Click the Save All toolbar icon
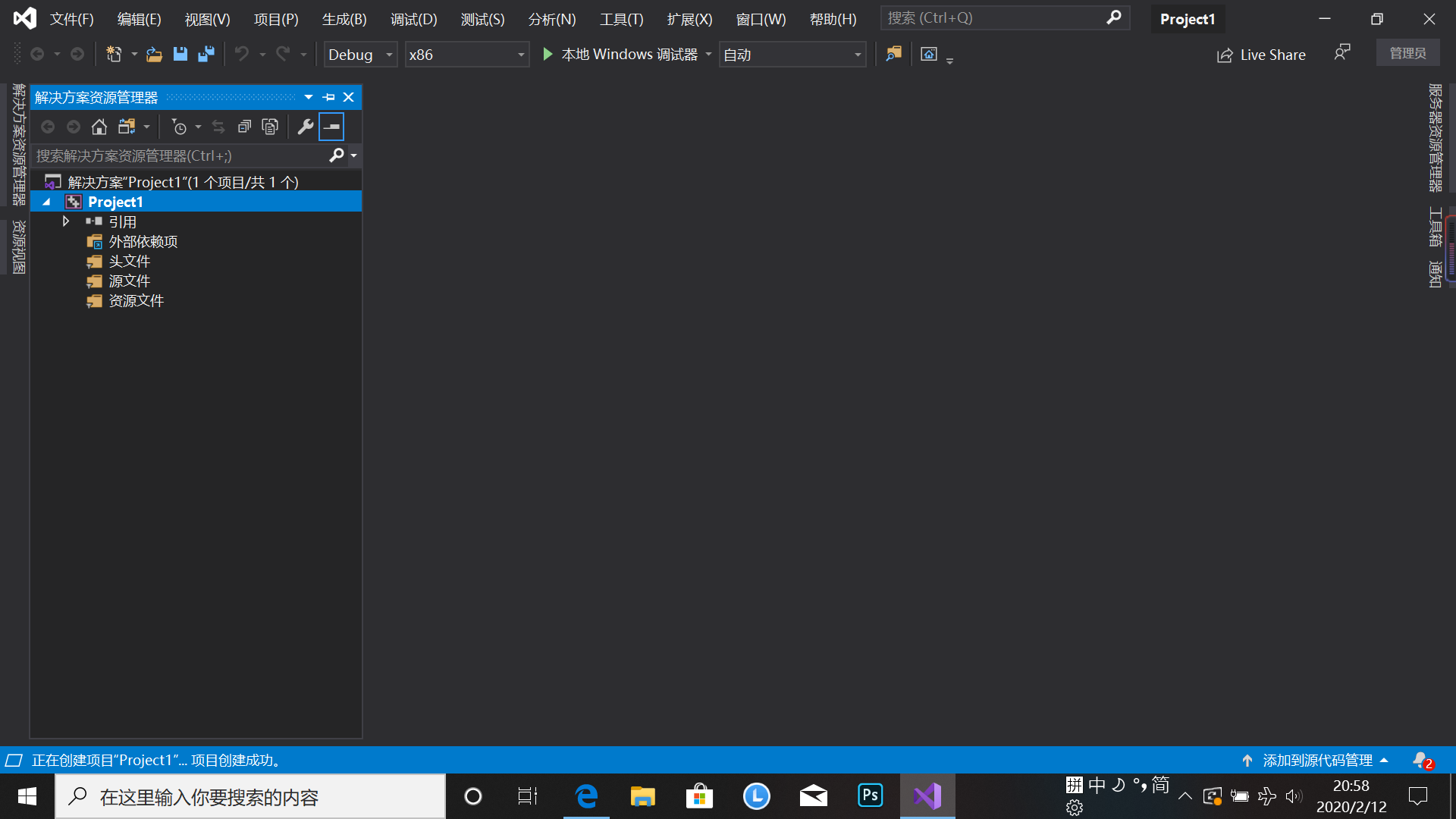This screenshot has width=1456, height=819. [206, 54]
